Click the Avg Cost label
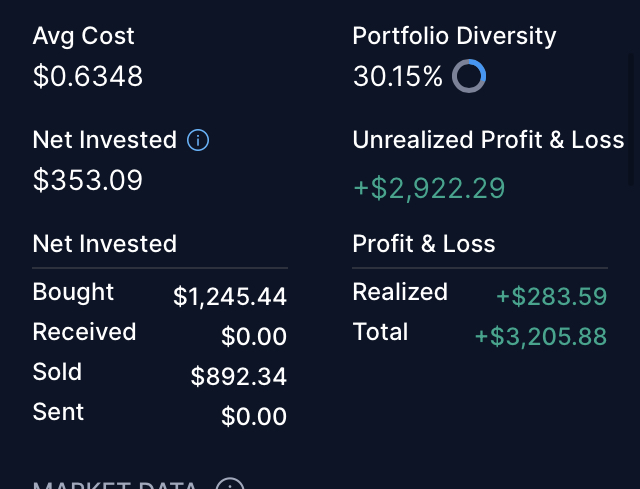Screen dimensions: 640x489 pyautogui.click(x=84, y=36)
